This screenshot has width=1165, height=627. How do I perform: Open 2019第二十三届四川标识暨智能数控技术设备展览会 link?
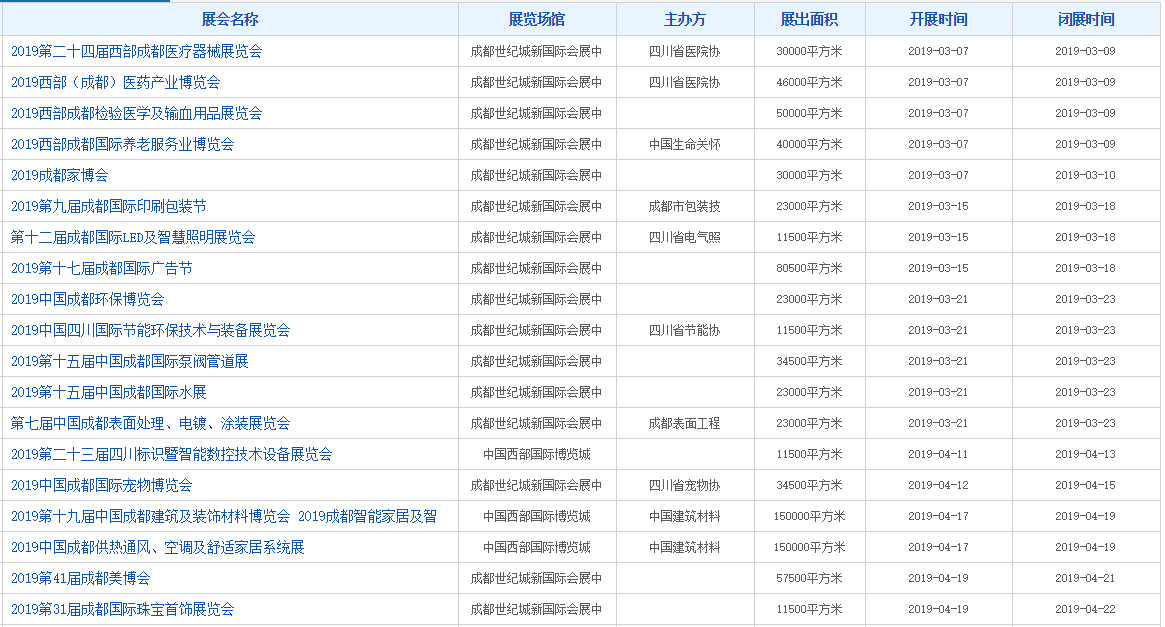(172, 454)
